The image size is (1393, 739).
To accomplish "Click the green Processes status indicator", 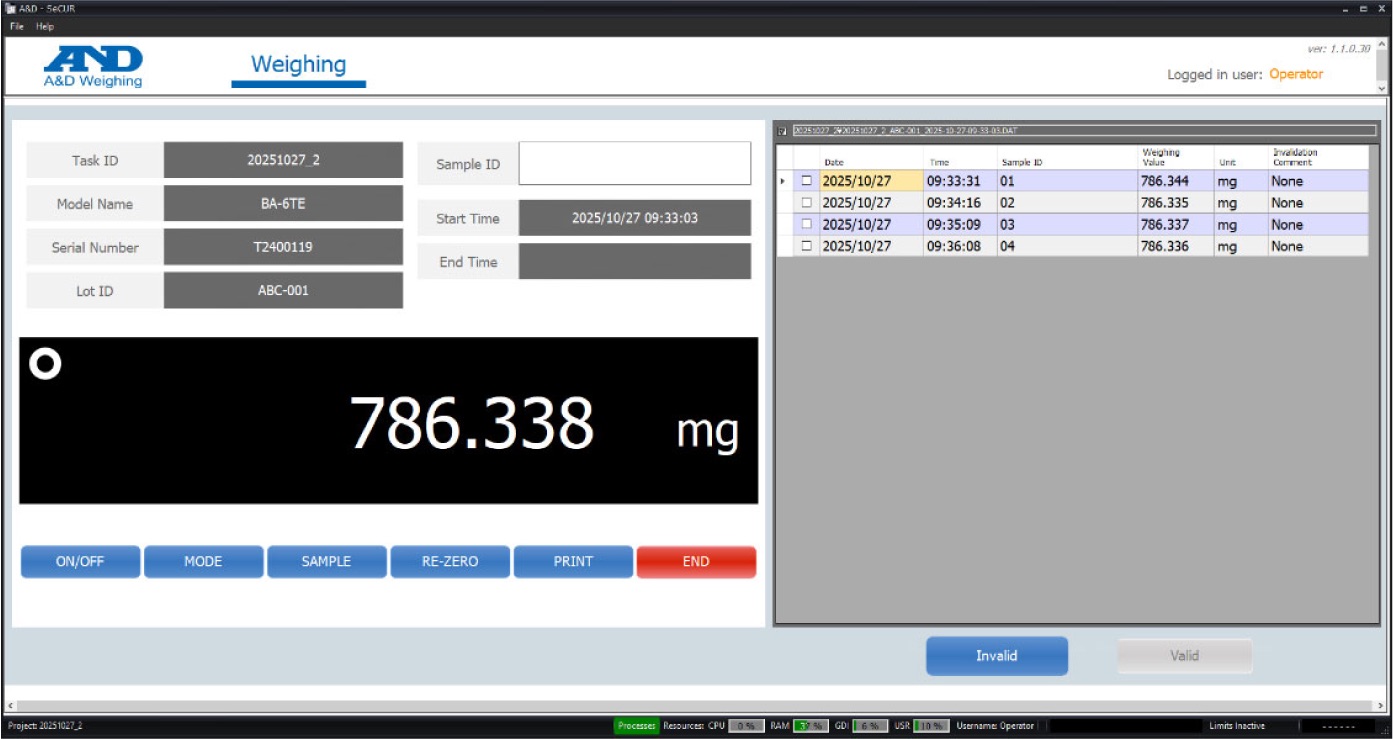I will [x=636, y=726].
